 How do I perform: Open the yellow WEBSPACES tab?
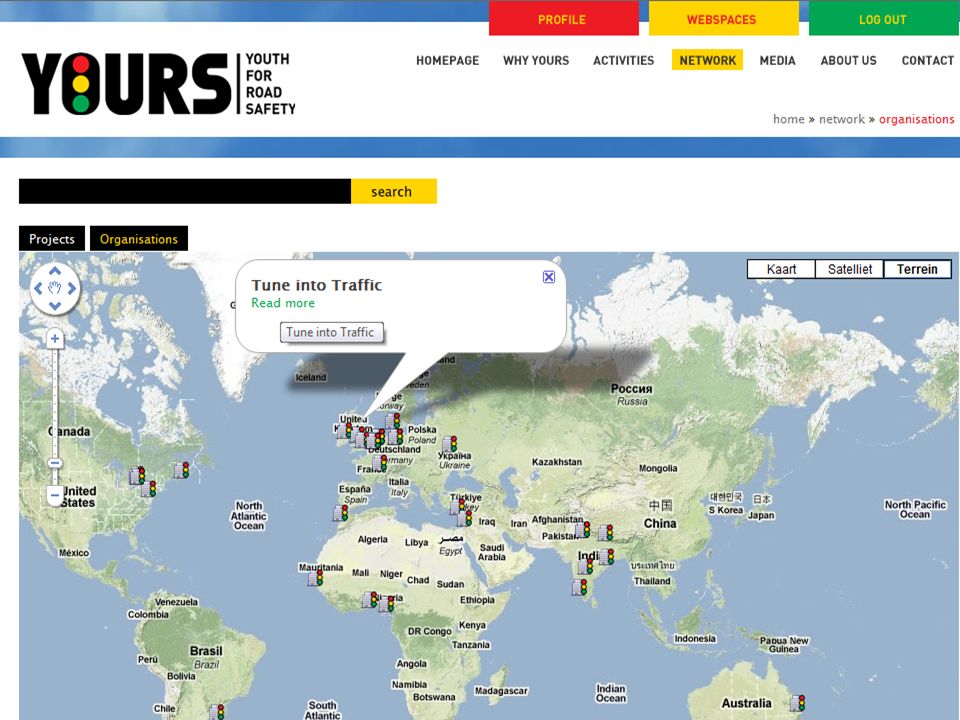723,19
